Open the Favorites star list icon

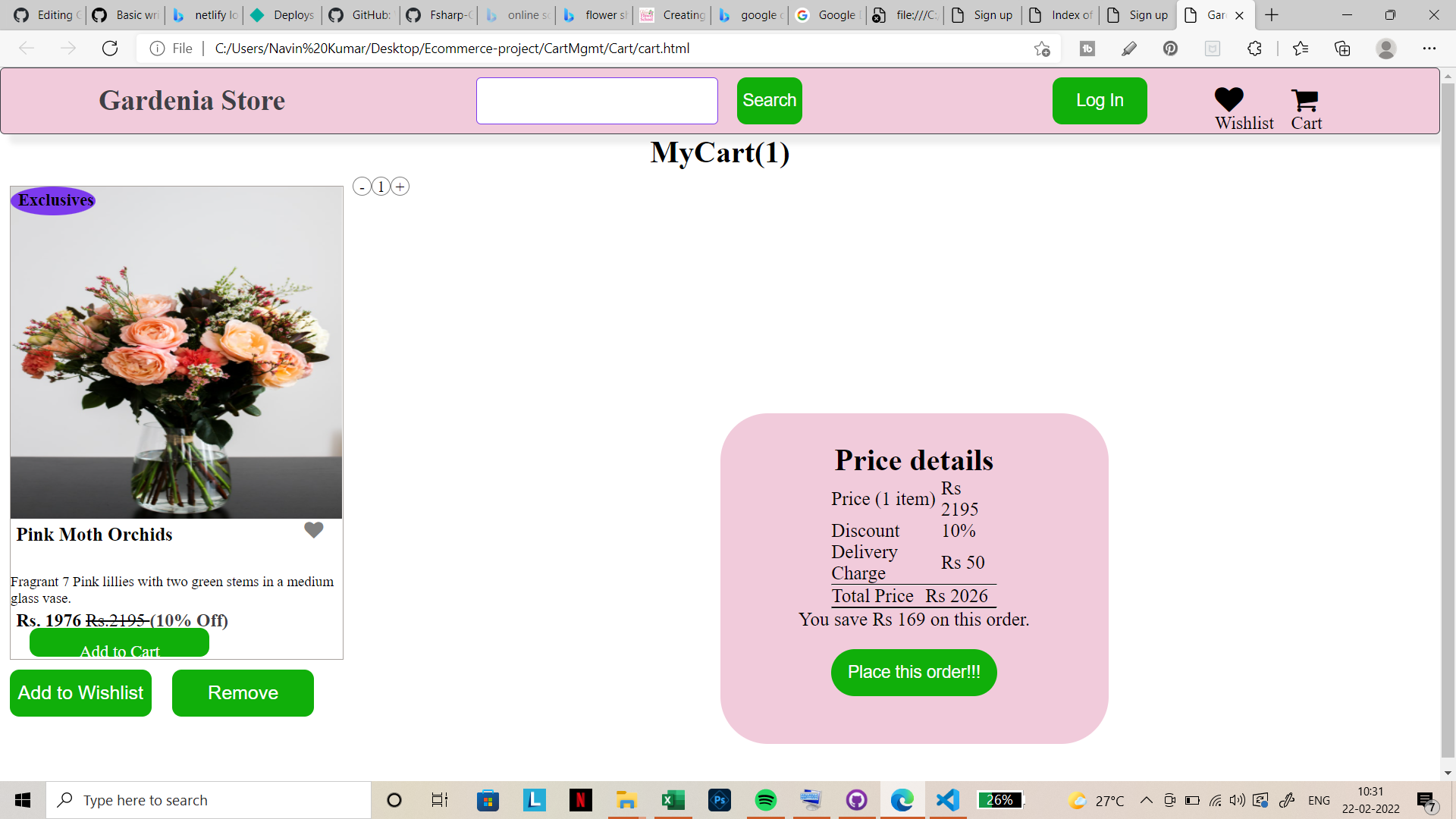(x=1300, y=49)
